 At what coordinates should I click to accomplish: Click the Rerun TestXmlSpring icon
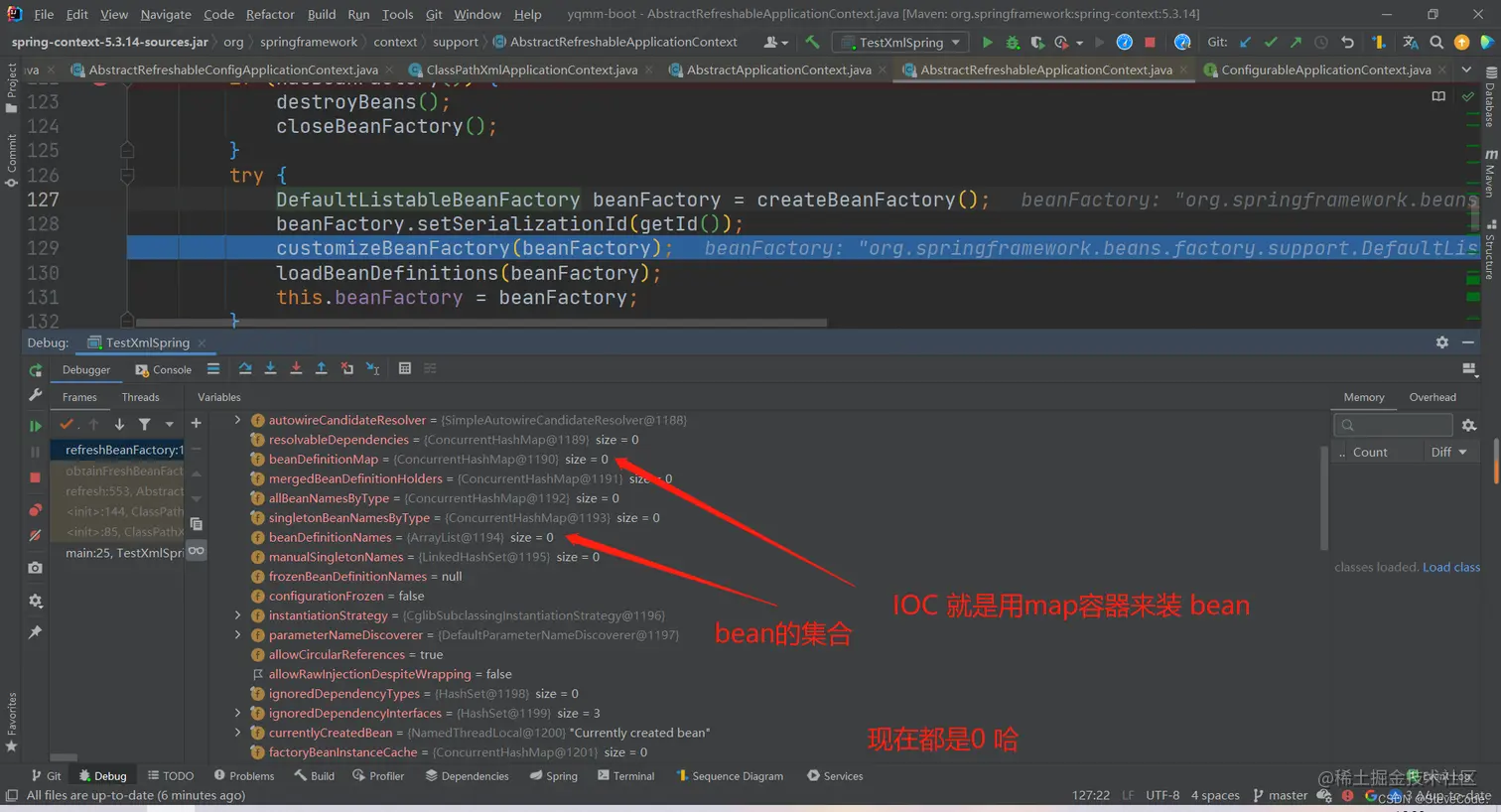pos(35,370)
